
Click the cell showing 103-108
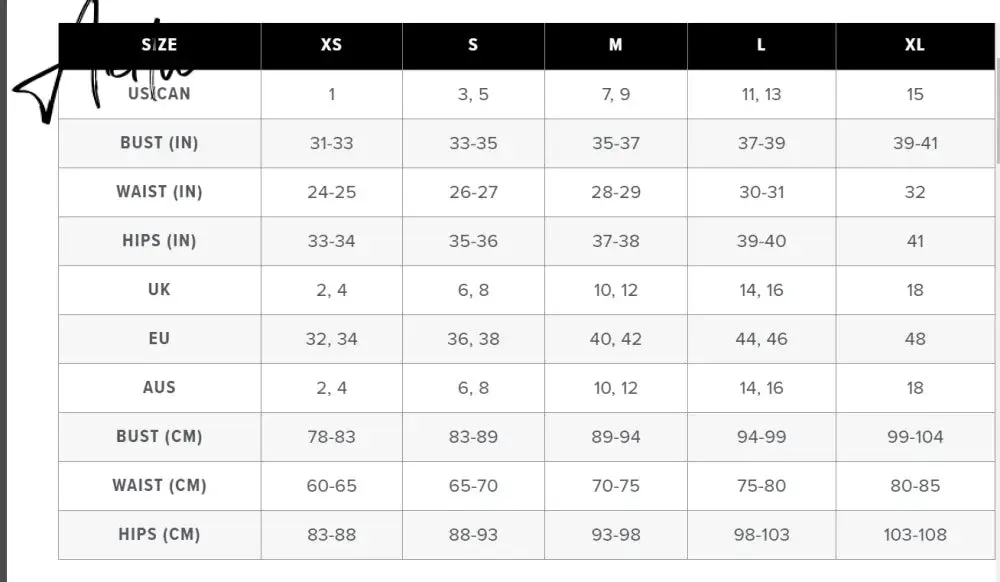coord(915,534)
